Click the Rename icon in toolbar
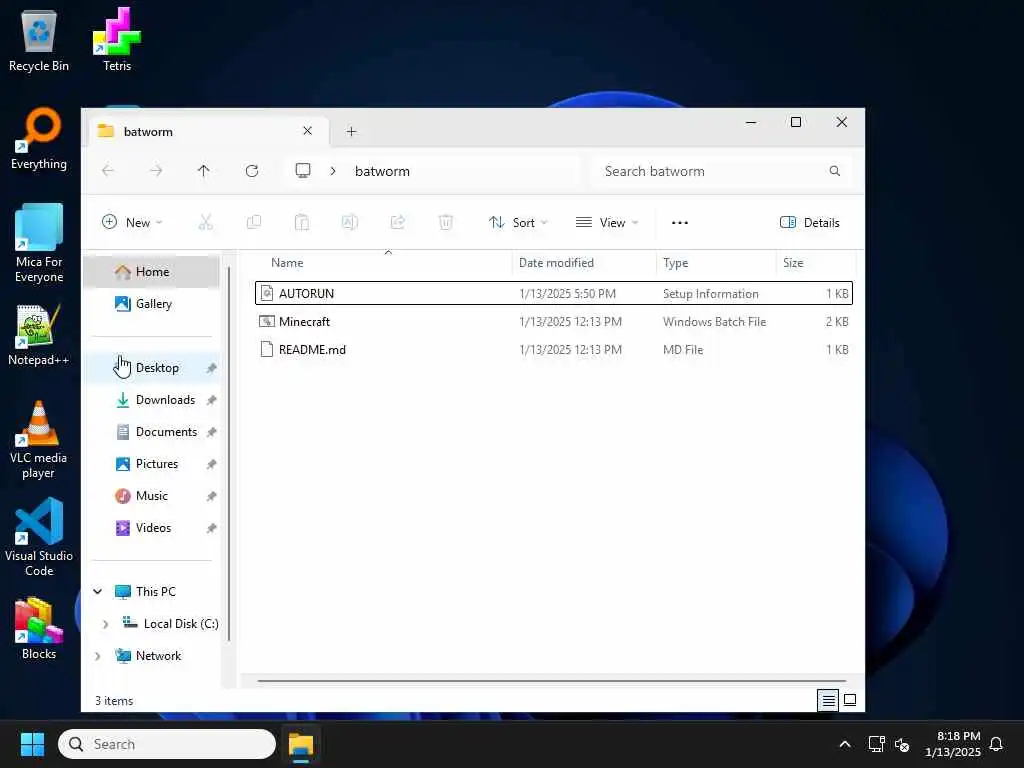 (x=349, y=223)
